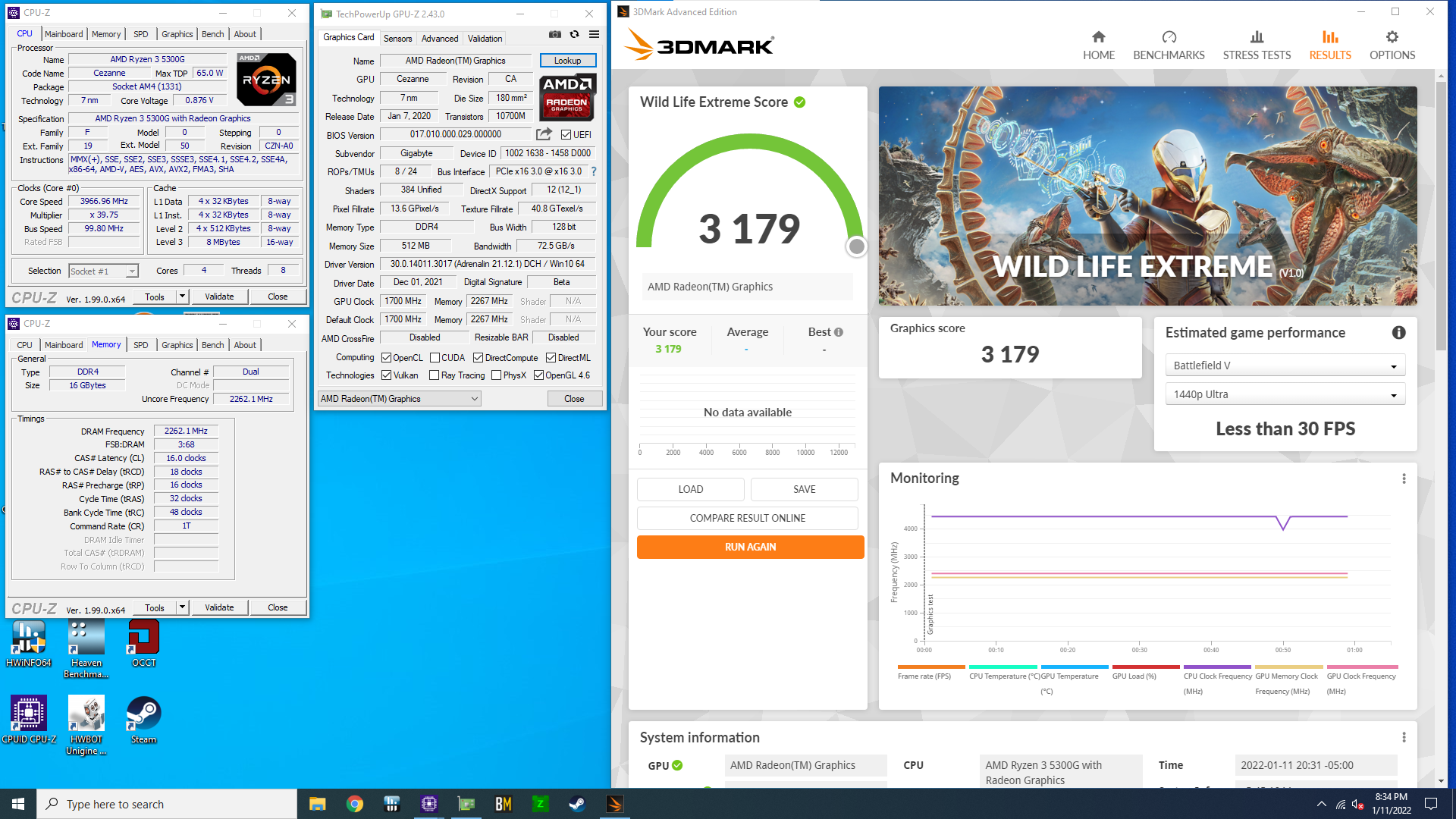The width and height of the screenshot is (1456, 819).
Task: Toggle the CUDA checkbox
Action: [435, 358]
